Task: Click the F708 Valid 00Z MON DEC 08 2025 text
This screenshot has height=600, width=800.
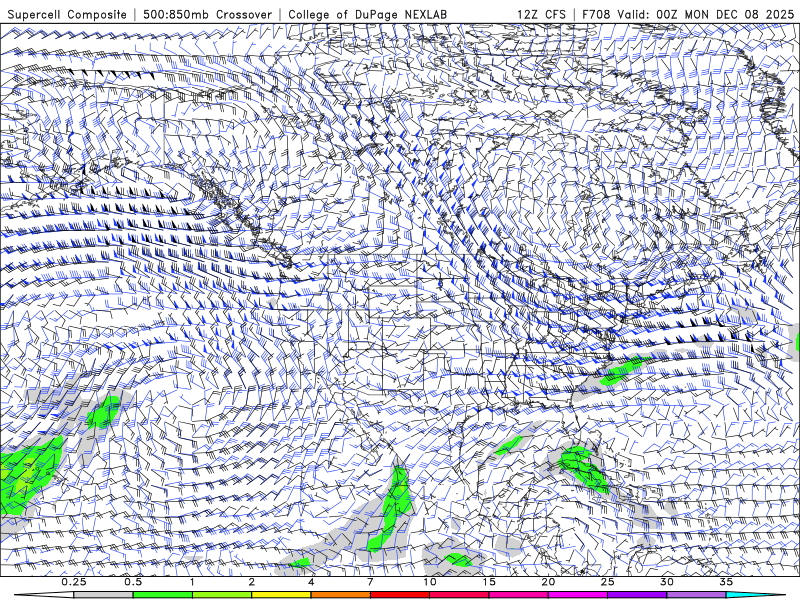Action: coord(688,14)
